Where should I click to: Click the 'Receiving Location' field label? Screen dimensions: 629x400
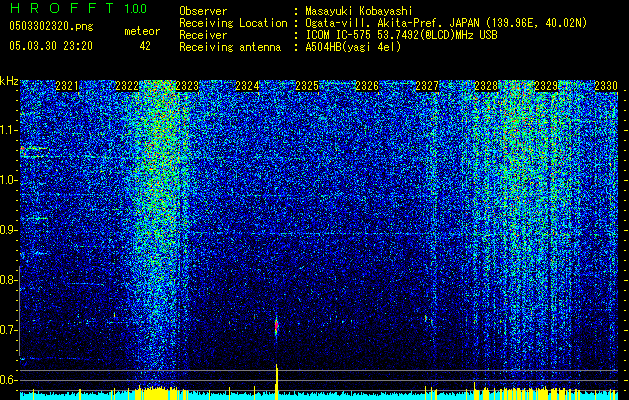[x=233, y=23]
